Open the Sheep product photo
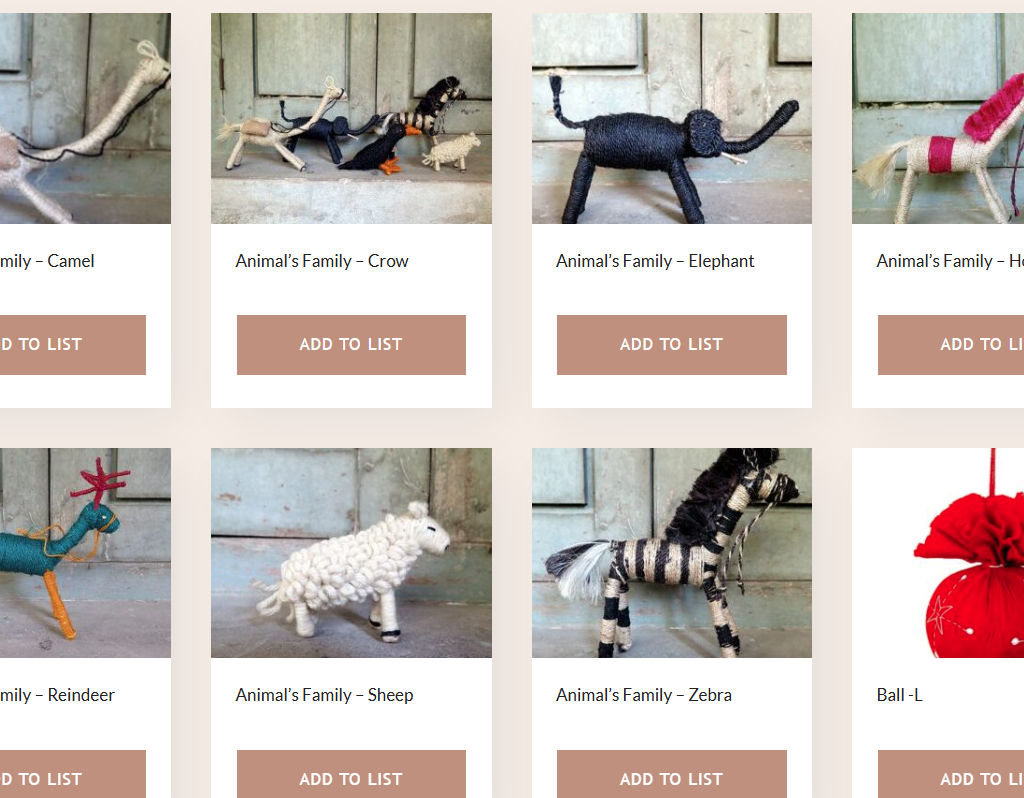1024x798 pixels. 351,552
